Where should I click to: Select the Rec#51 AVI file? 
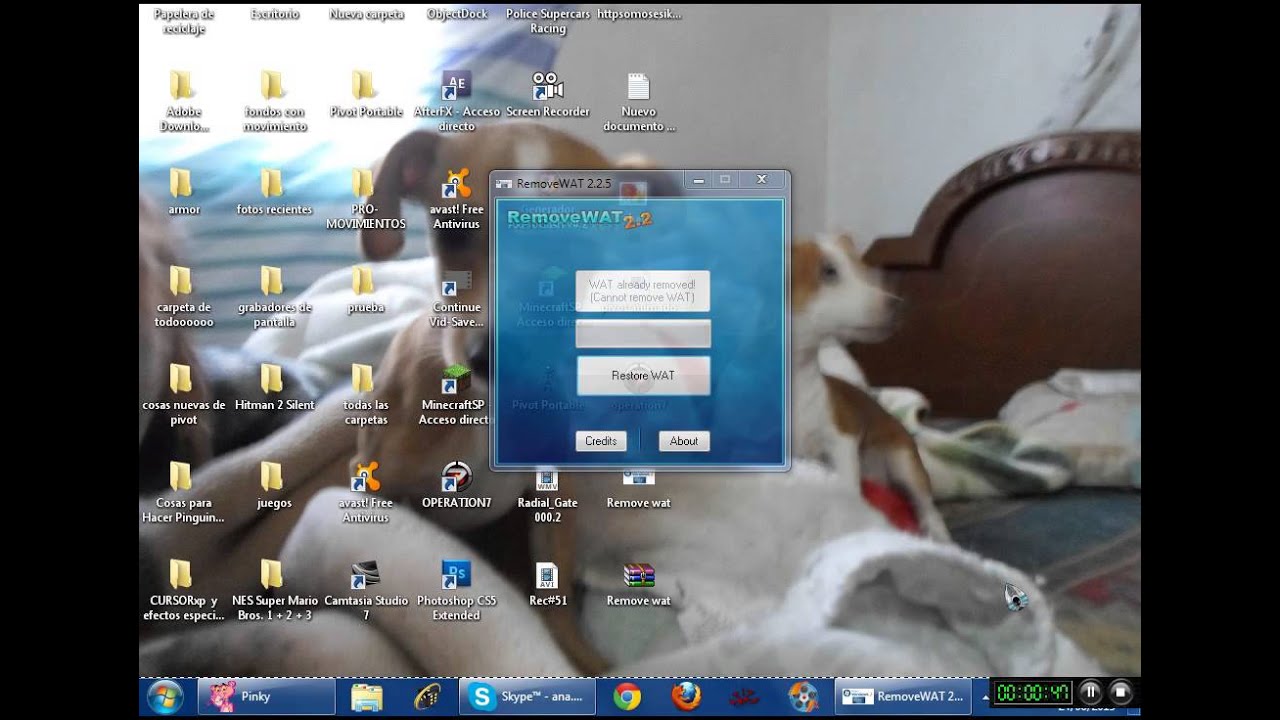547,575
